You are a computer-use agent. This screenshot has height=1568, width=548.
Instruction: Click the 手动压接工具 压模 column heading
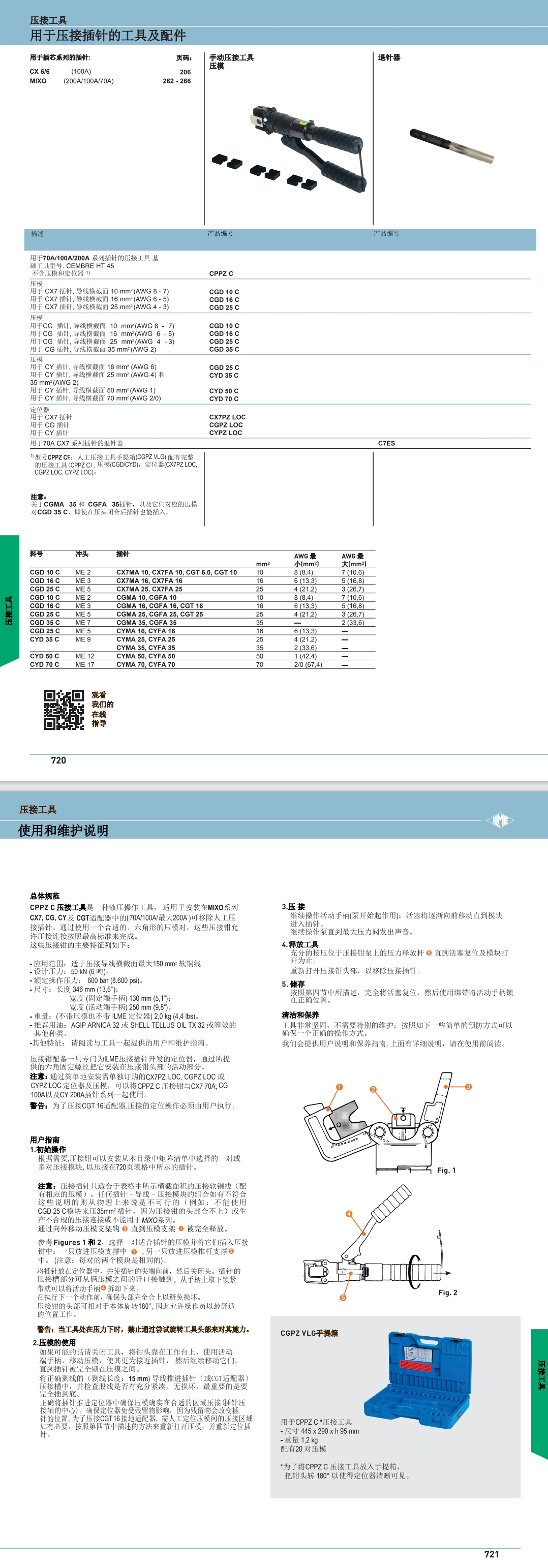coord(231,62)
